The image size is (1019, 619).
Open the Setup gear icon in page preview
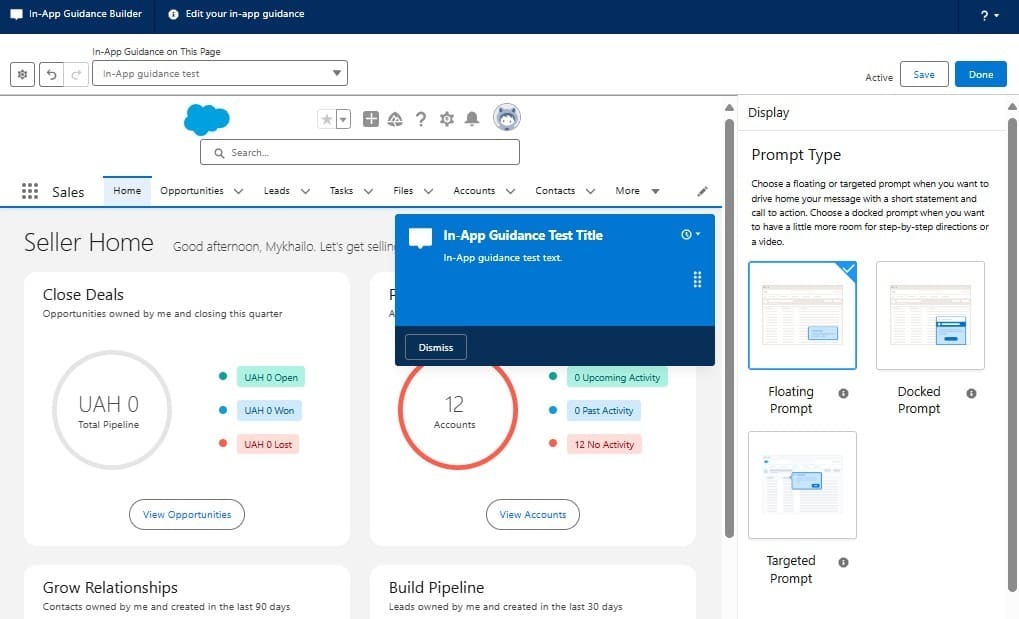tap(446, 119)
